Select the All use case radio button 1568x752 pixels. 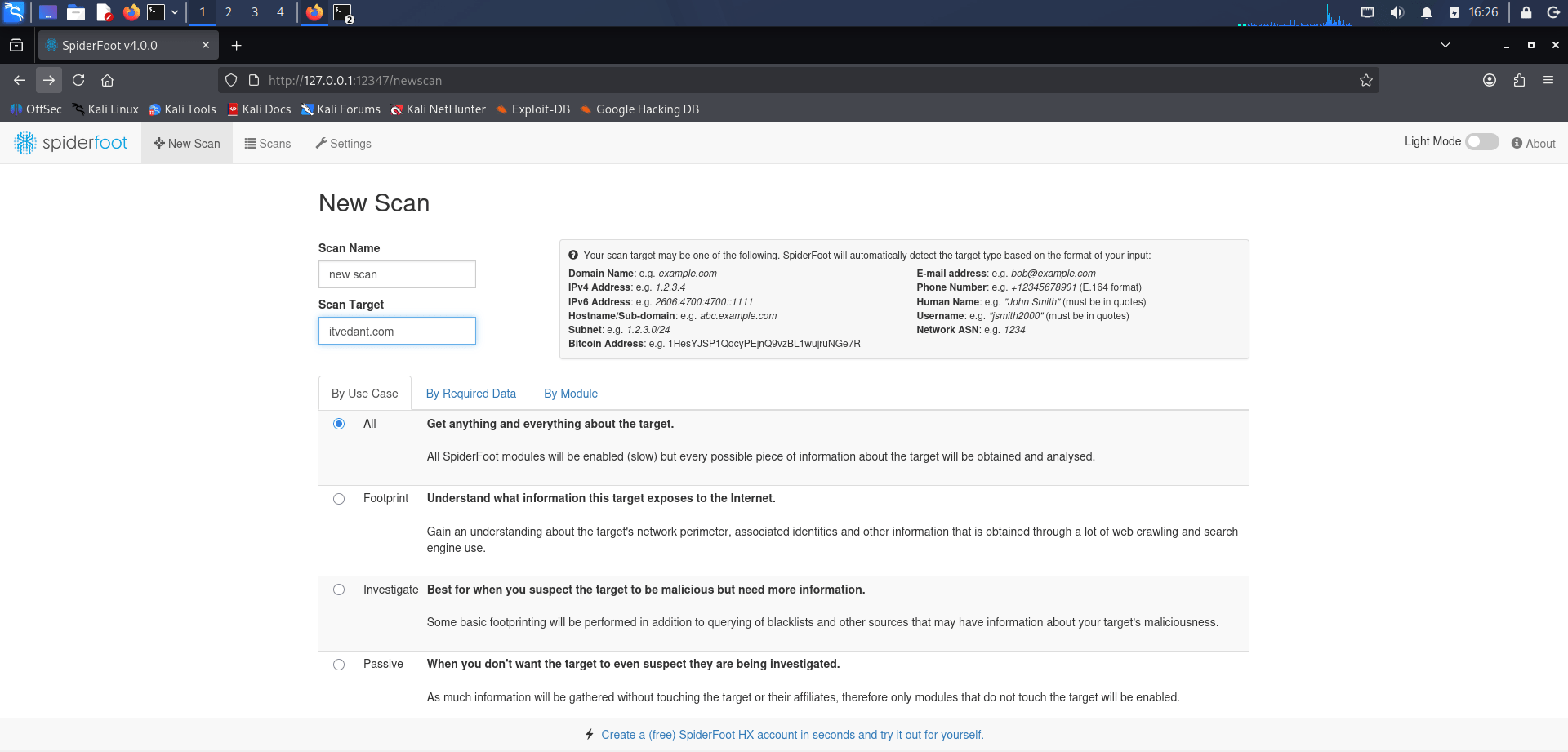tap(339, 424)
